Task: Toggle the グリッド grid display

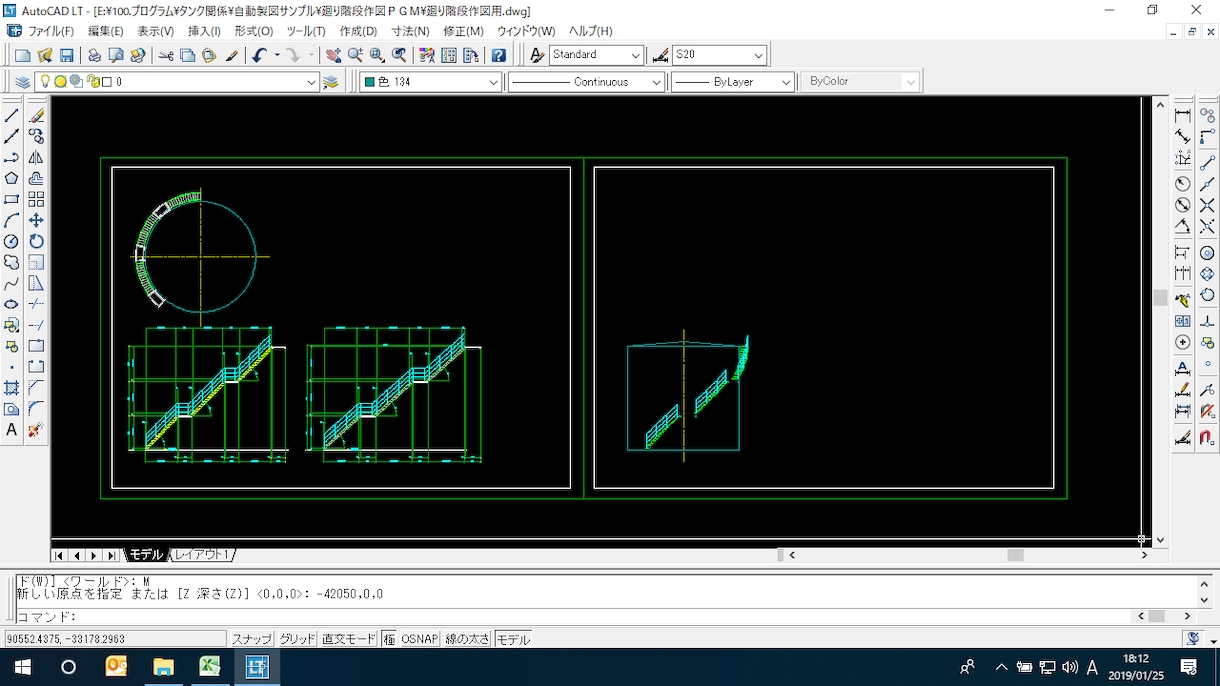Action: click(297, 639)
